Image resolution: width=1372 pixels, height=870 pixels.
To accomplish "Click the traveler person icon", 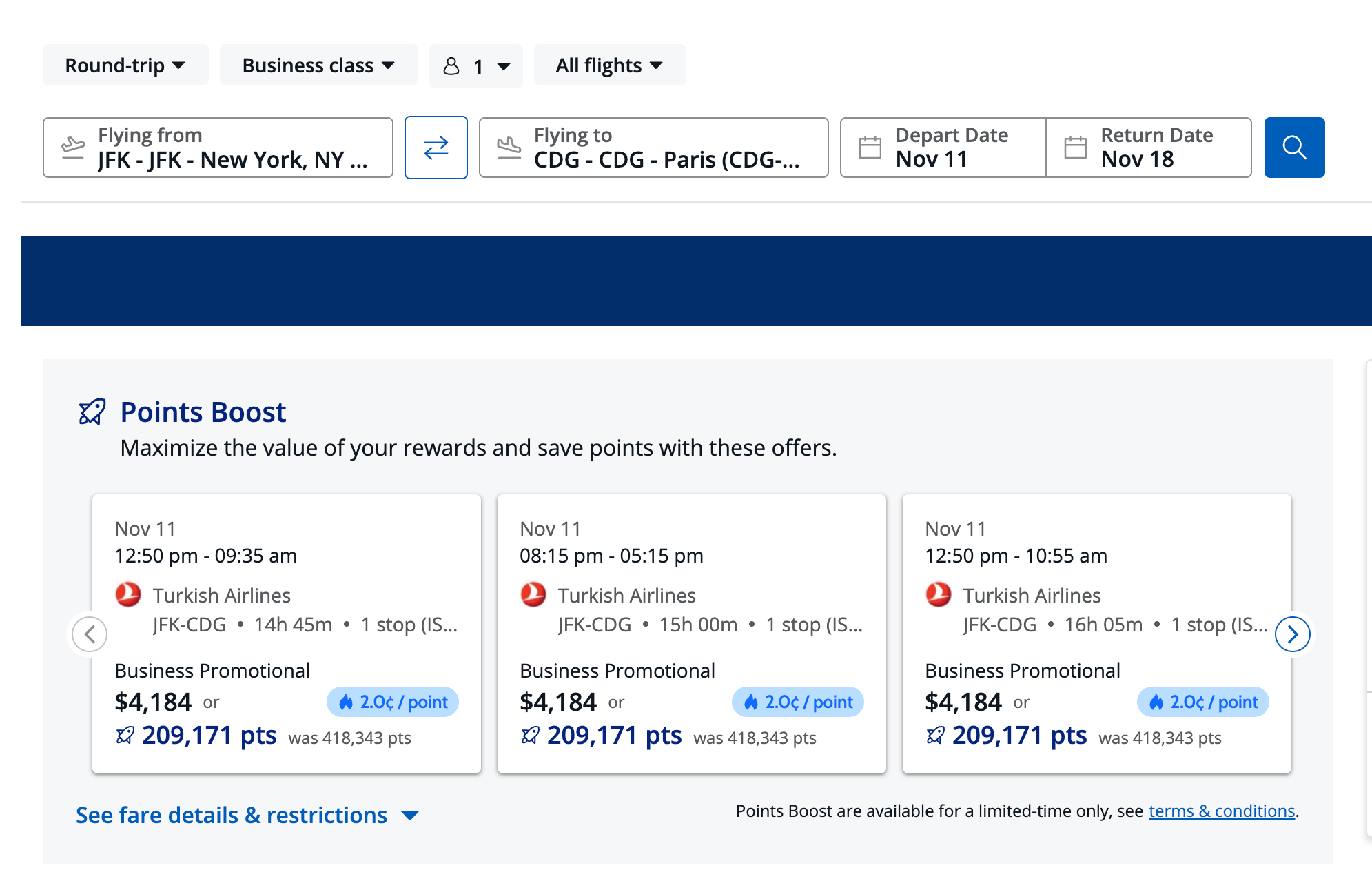I will [x=451, y=66].
